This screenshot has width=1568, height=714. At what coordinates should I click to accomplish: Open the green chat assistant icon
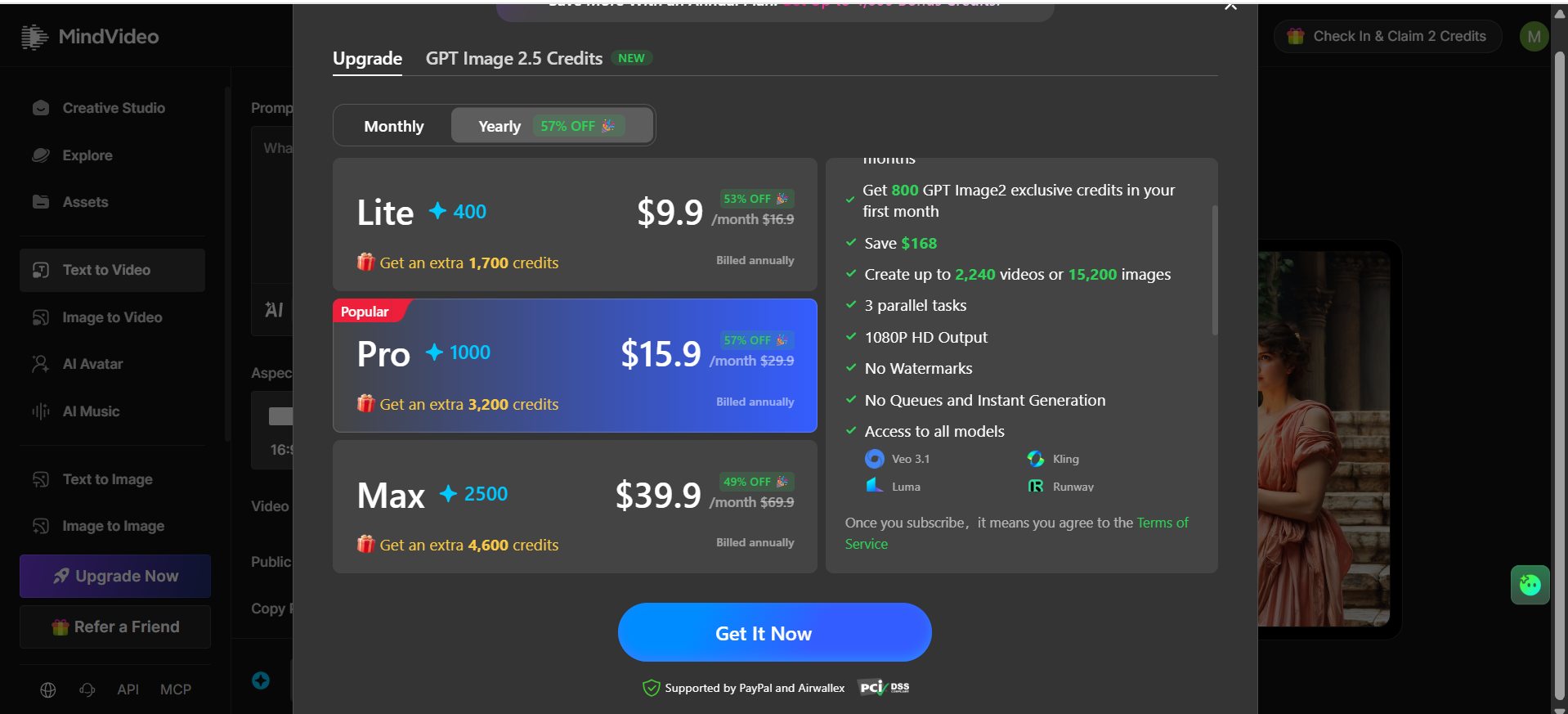point(1530,585)
